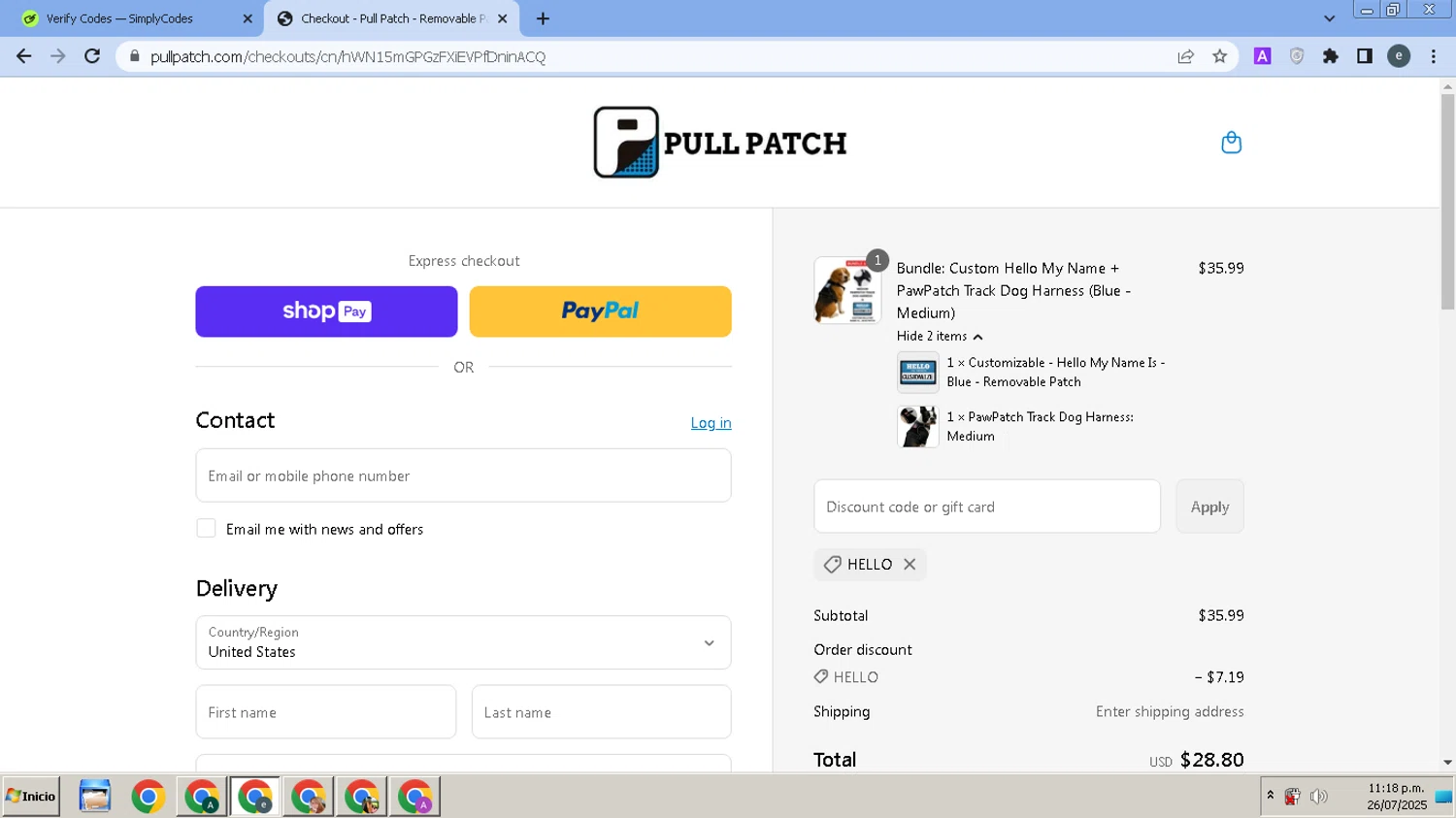Click the HELLO discount amount − $7.19
1456x818 pixels.
tap(1219, 677)
